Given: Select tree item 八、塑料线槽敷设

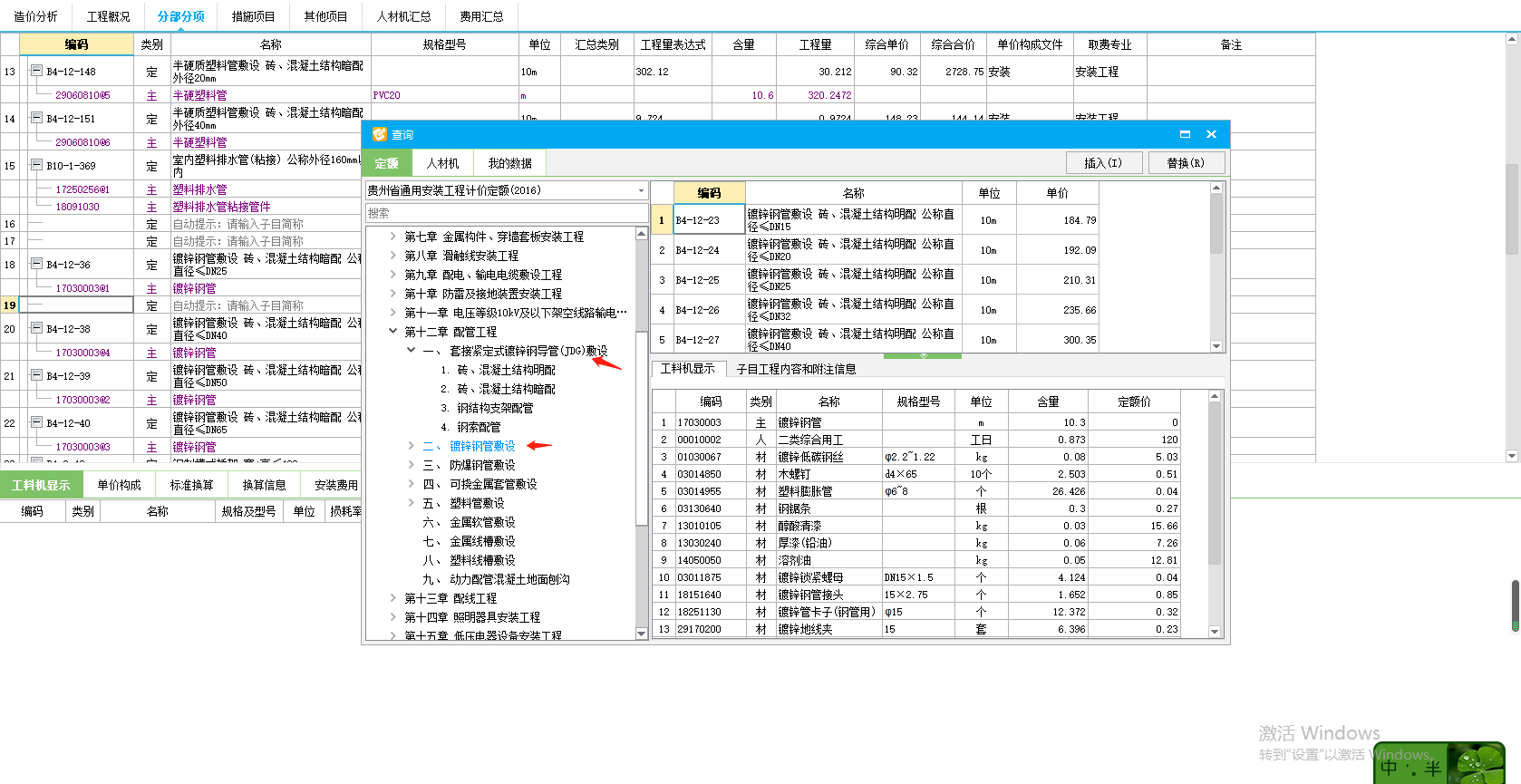Looking at the screenshot, I should pyautogui.click(x=469, y=560).
